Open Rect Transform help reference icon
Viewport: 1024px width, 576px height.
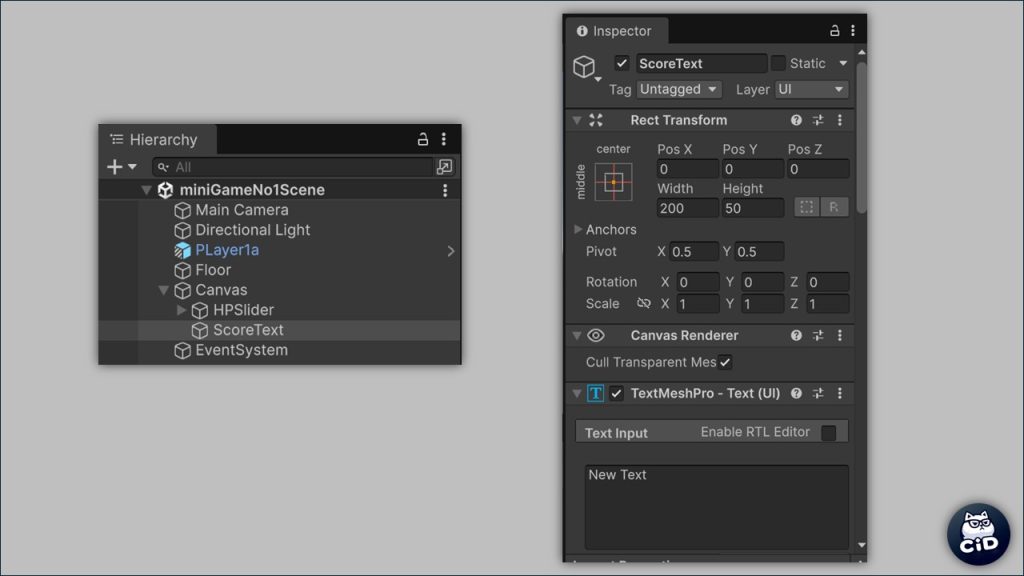(796, 120)
